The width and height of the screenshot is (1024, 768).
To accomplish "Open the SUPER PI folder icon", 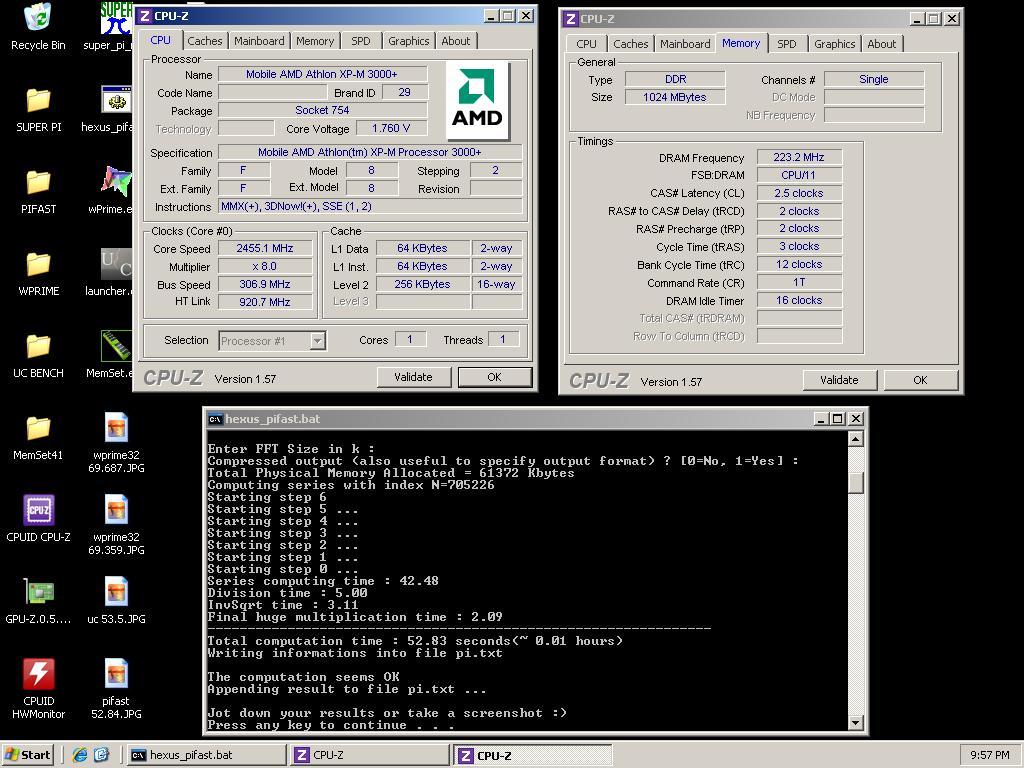I will point(38,109).
